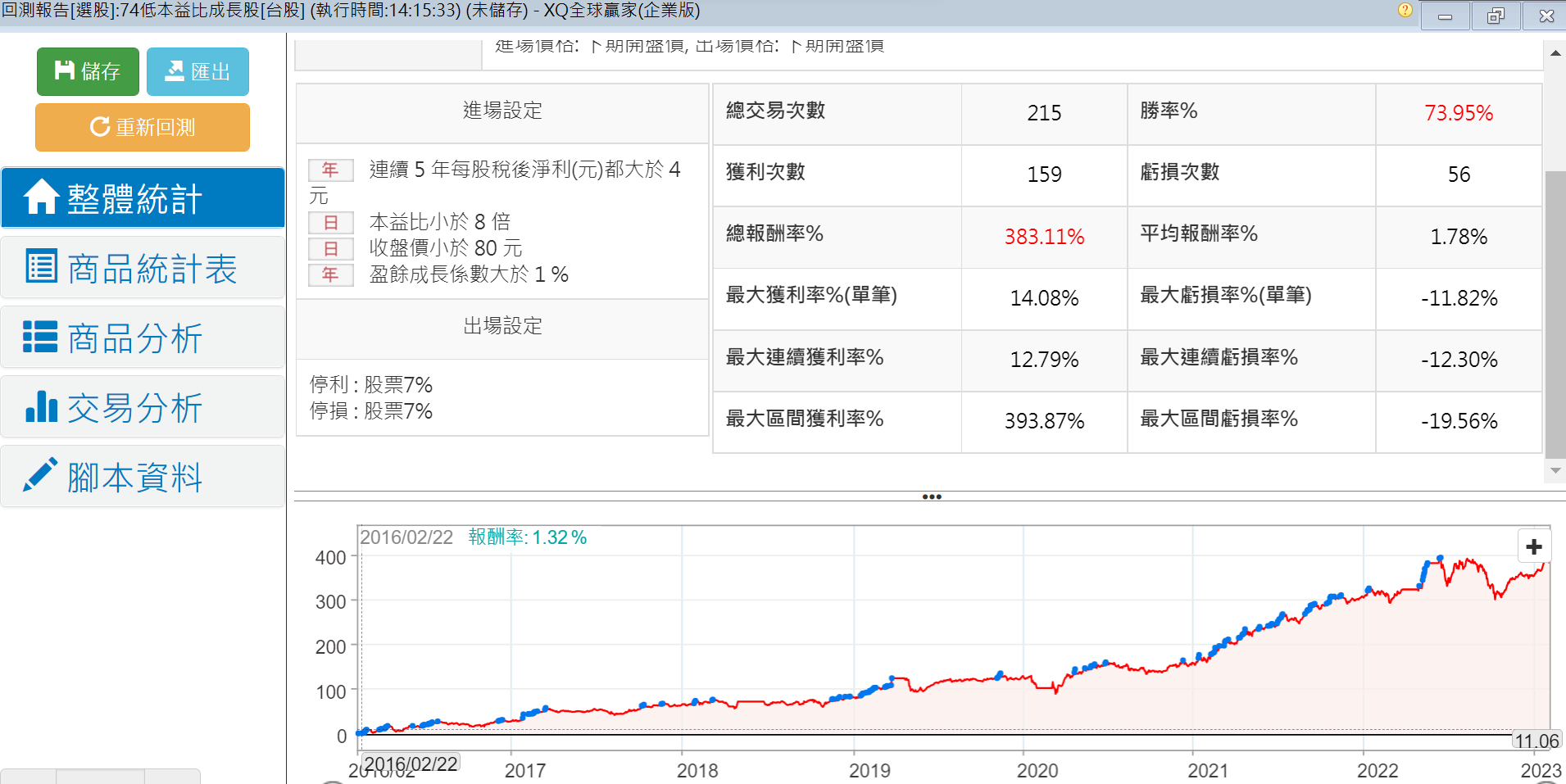
Task: Open 腳本資料 with the pencil icon
Action: click(x=143, y=477)
